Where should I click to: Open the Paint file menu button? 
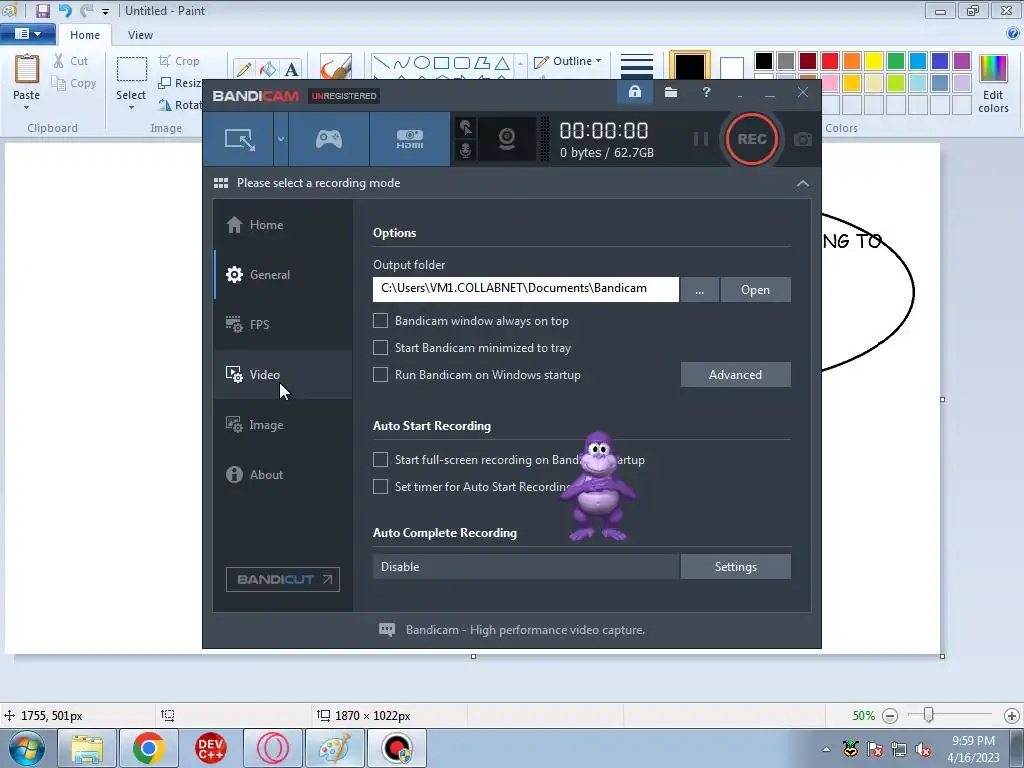(x=27, y=34)
